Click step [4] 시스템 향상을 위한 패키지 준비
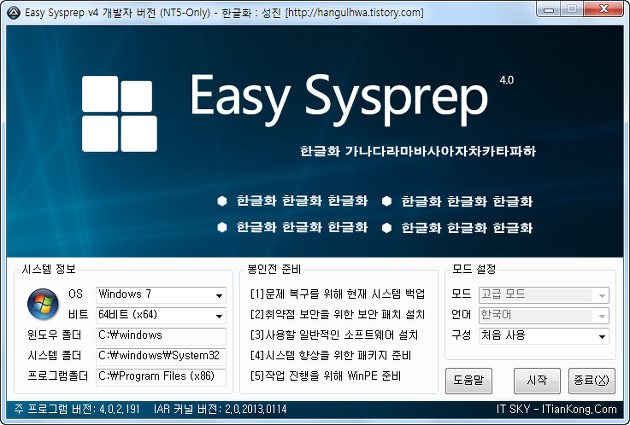The image size is (630, 425). [x=331, y=356]
